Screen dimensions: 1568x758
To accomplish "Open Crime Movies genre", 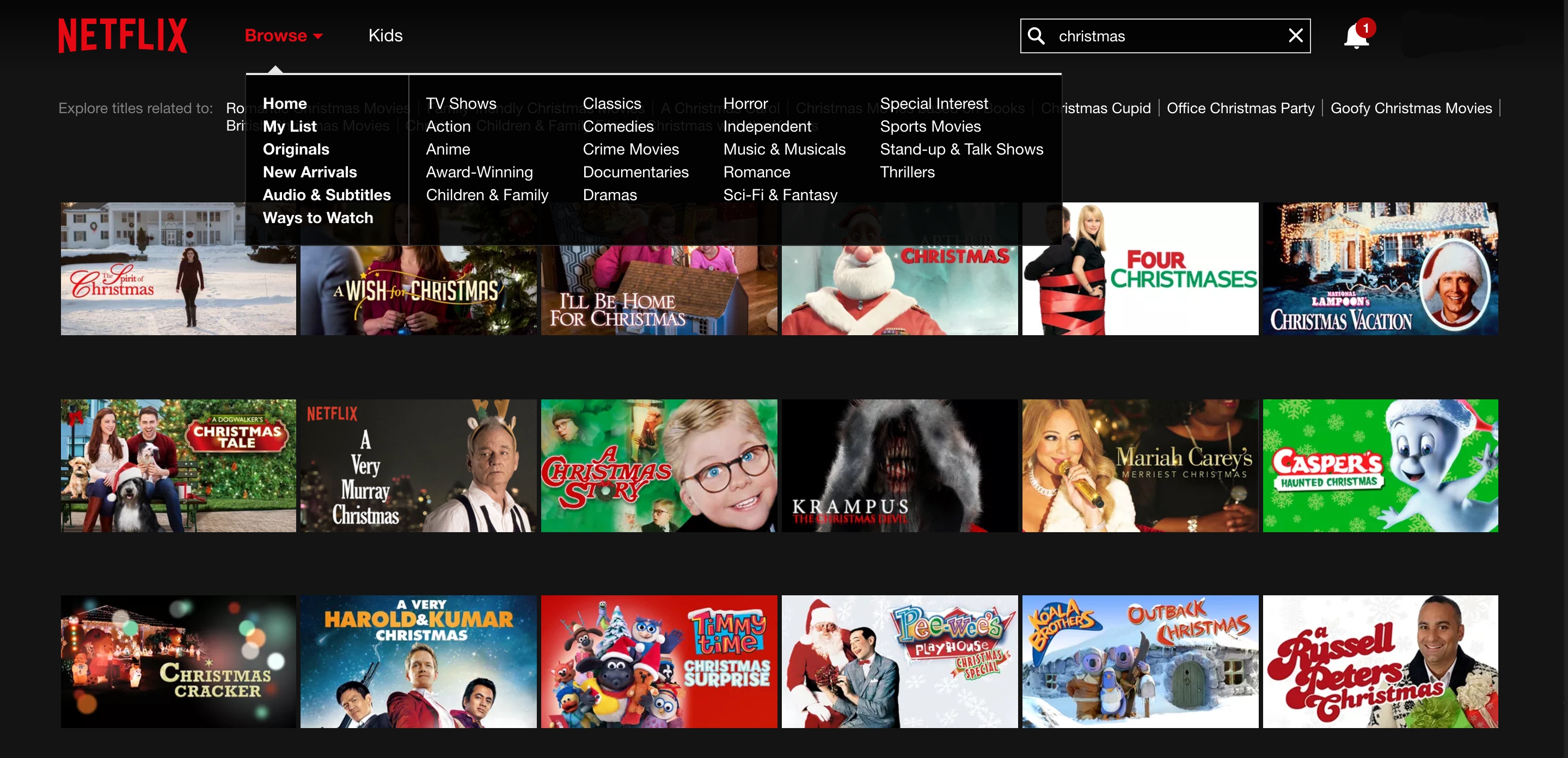I will [x=630, y=149].
